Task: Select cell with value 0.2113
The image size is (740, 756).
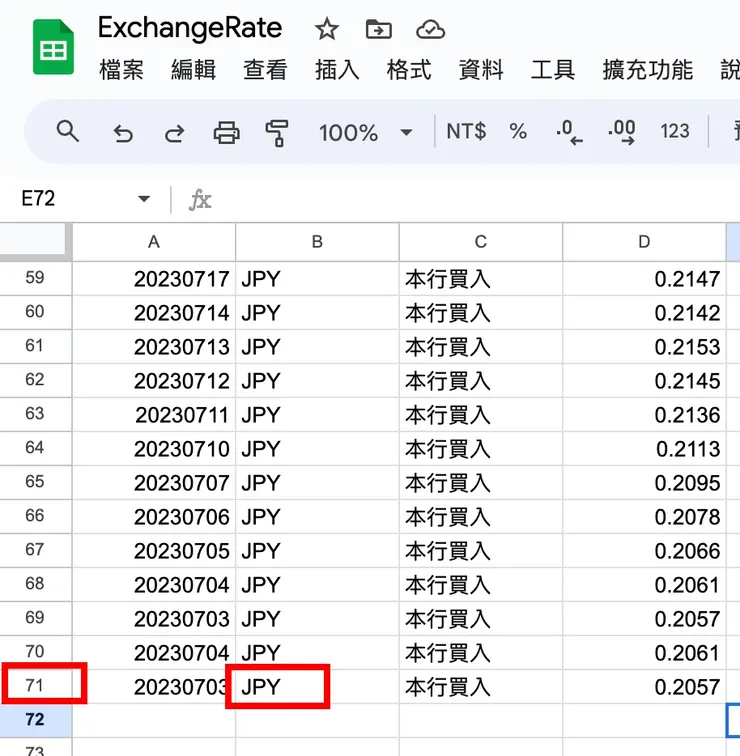Action: coord(644,449)
